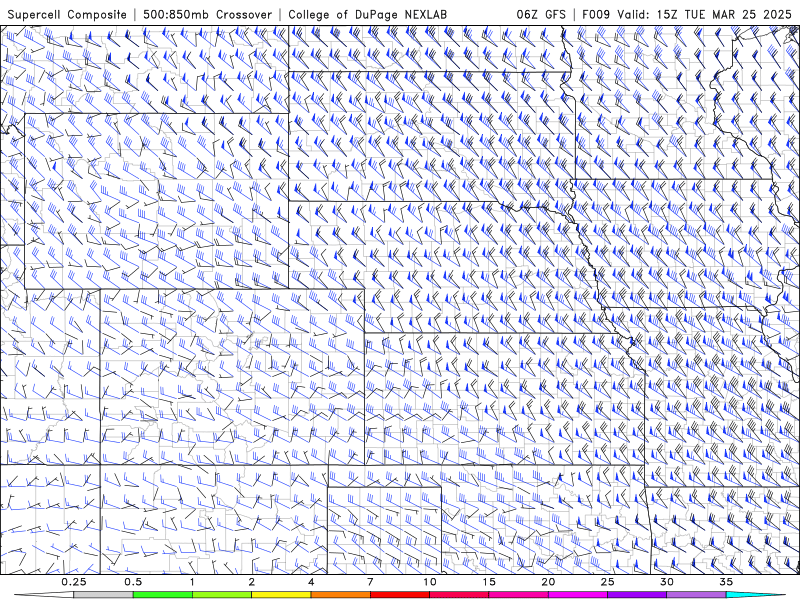Click the scale label 2 on the legend
The width and height of the screenshot is (800, 600).
[x=252, y=582]
